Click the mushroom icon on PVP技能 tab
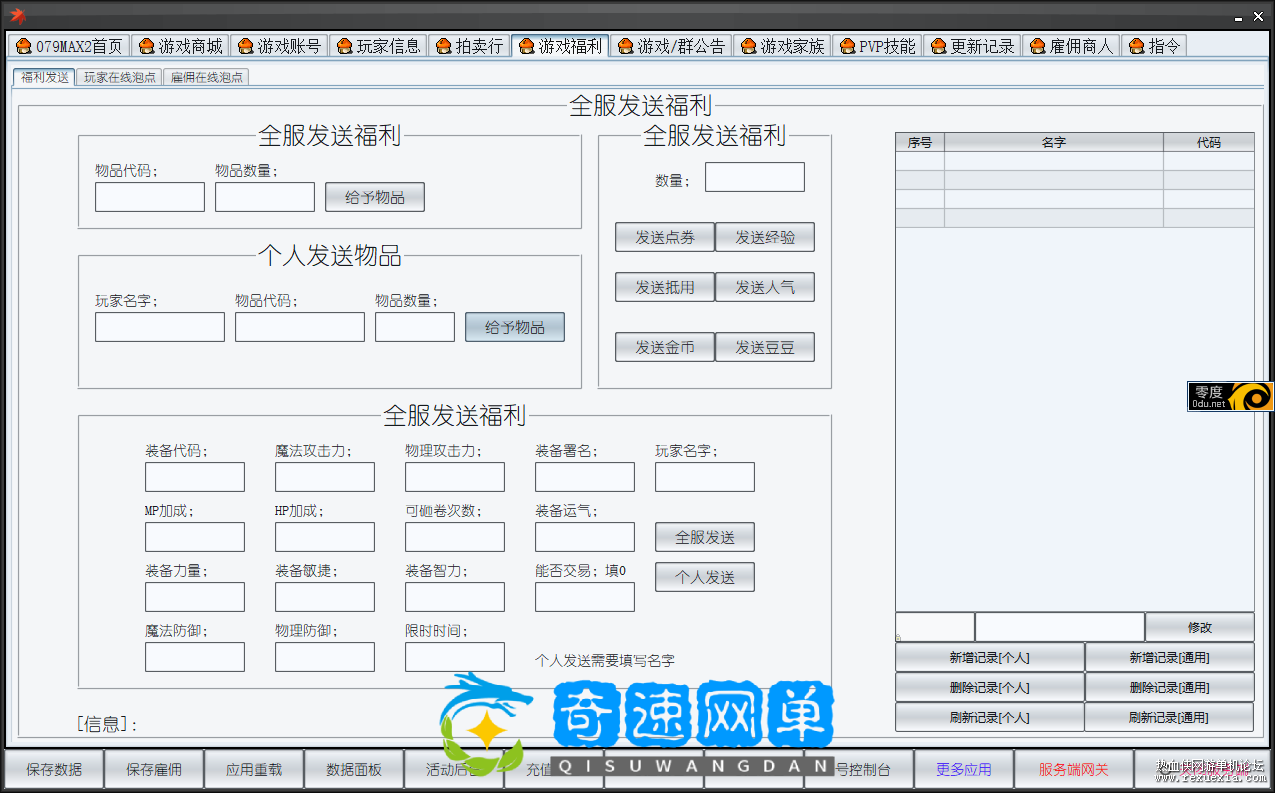Viewport: 1275px width, 793px height. (846, 46)
